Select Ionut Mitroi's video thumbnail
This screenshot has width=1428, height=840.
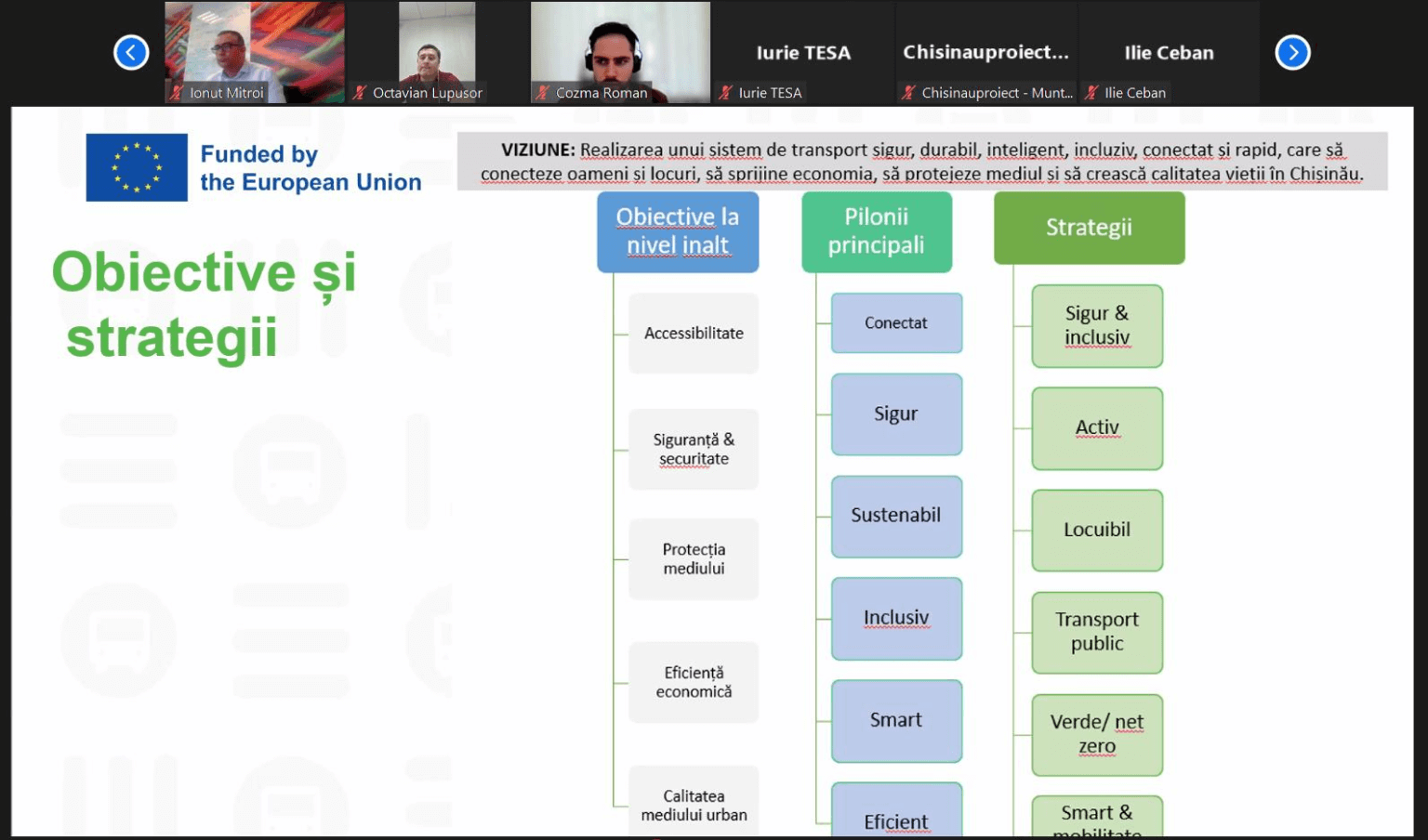(x=254, y=46)
